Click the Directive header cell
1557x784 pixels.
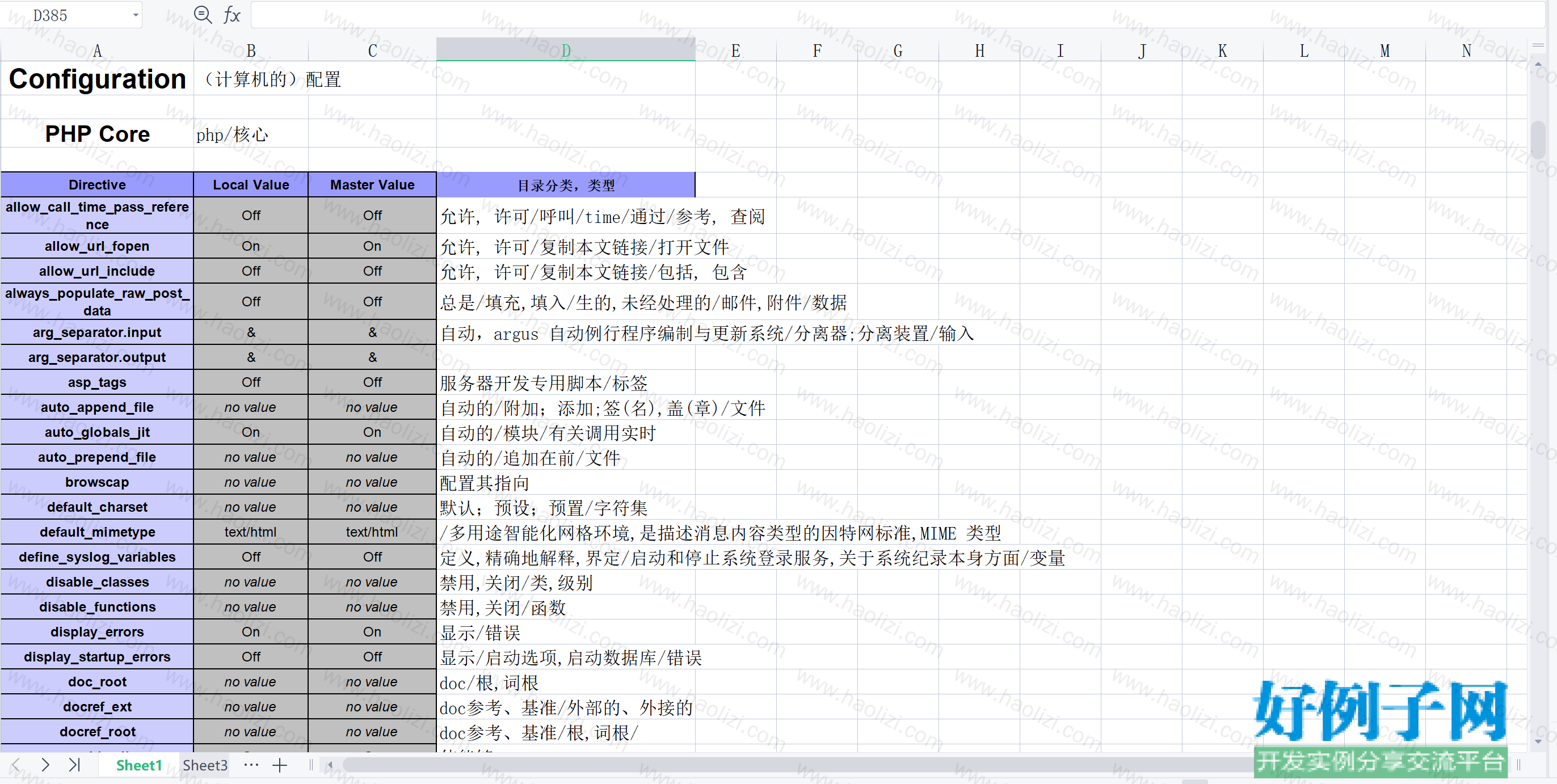96,185
